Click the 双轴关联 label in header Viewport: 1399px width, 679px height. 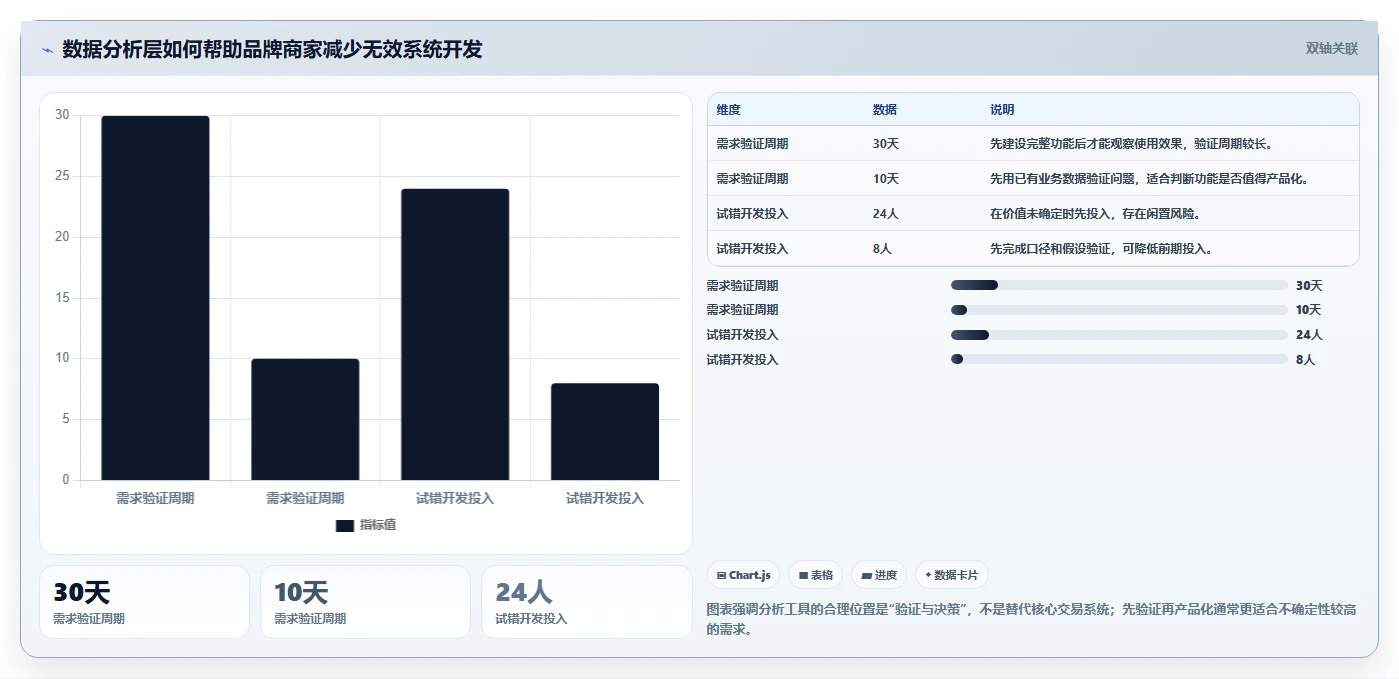click(x=1331, y=49)
